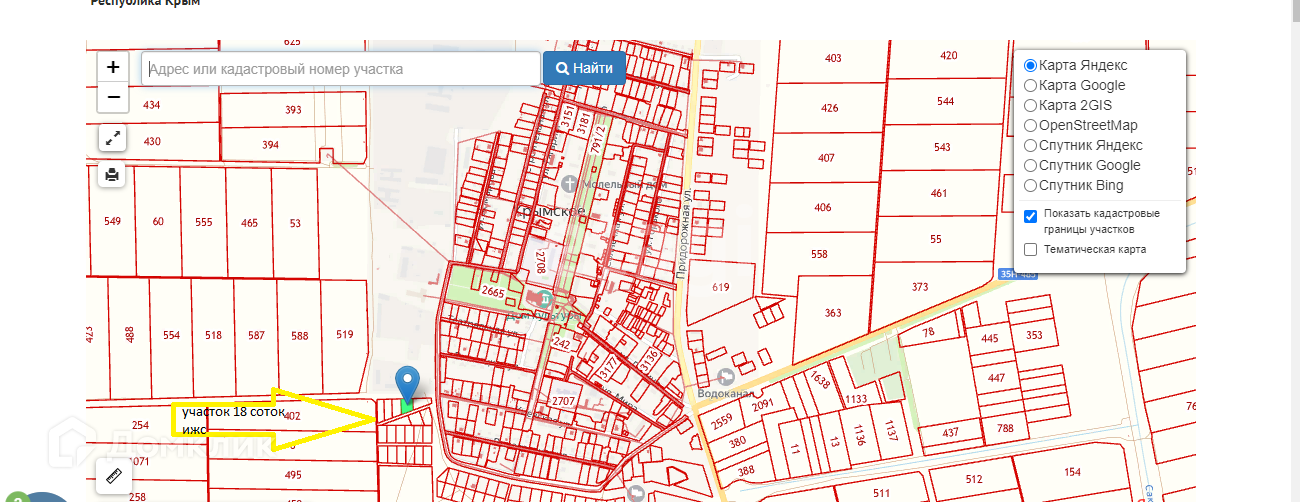The height and width of the screenshot is (502, 1300).
Task: Click parcel number 1133
Action: click(856, 399)
